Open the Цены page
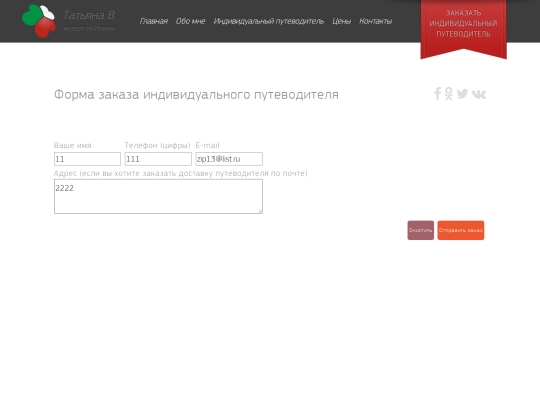540x405 pixels. click(341, 21)
